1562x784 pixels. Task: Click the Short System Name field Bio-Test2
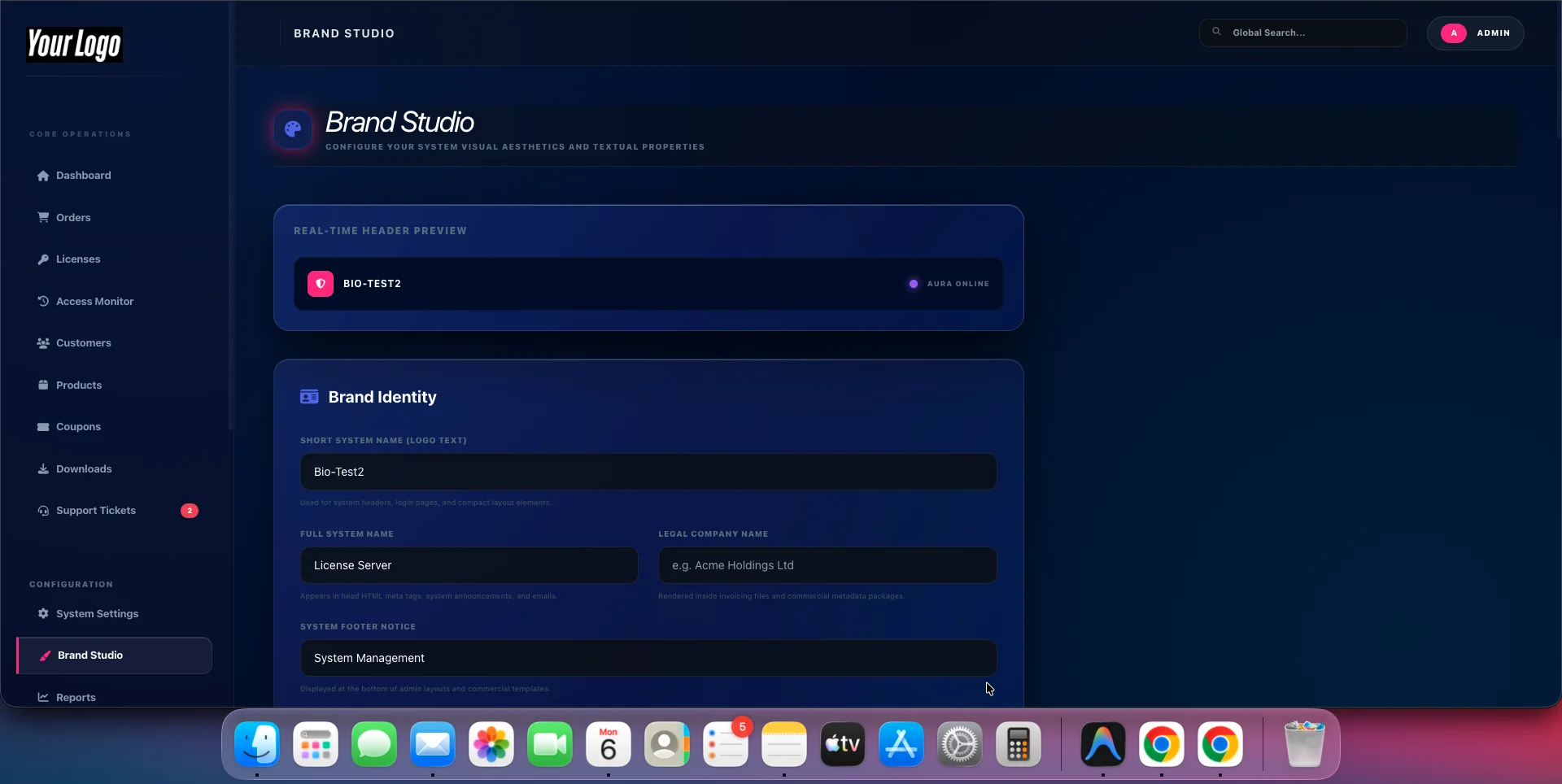pyautogui.click(x=648, y=472)
